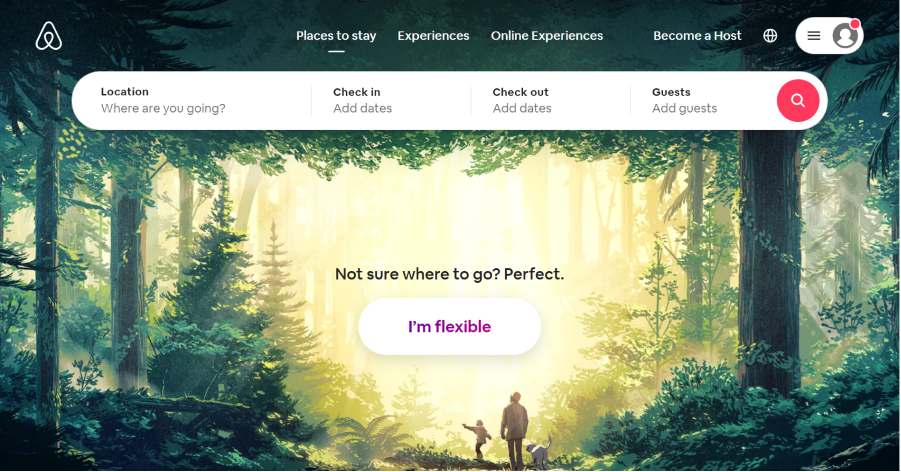Switch to the Experiences tab

coord(433,36)
